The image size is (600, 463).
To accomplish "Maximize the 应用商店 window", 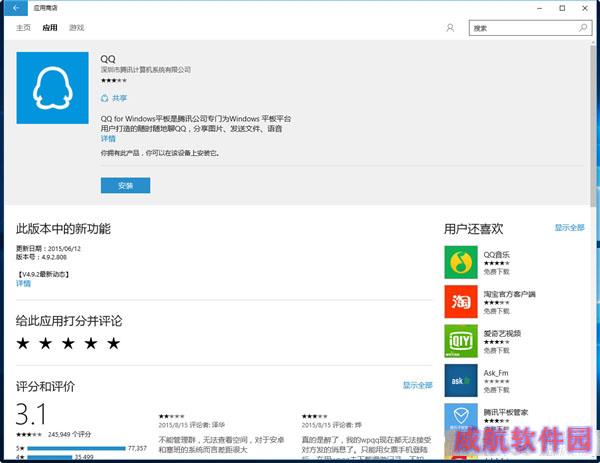I will click(x=562, y=8).
